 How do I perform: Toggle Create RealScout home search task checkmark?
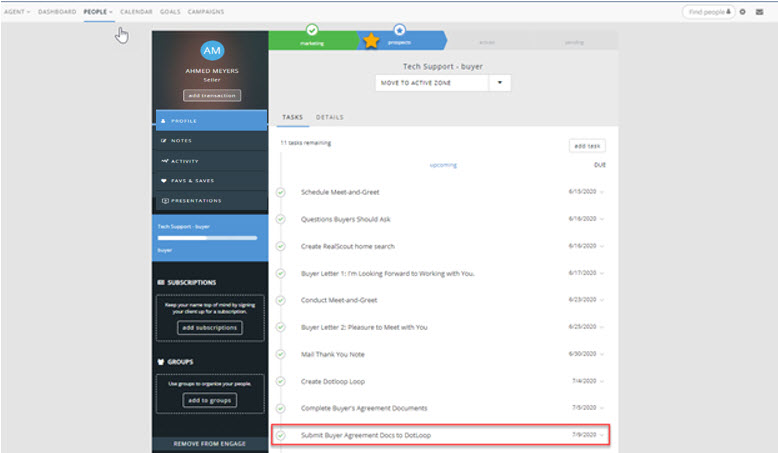click(281, 246)
